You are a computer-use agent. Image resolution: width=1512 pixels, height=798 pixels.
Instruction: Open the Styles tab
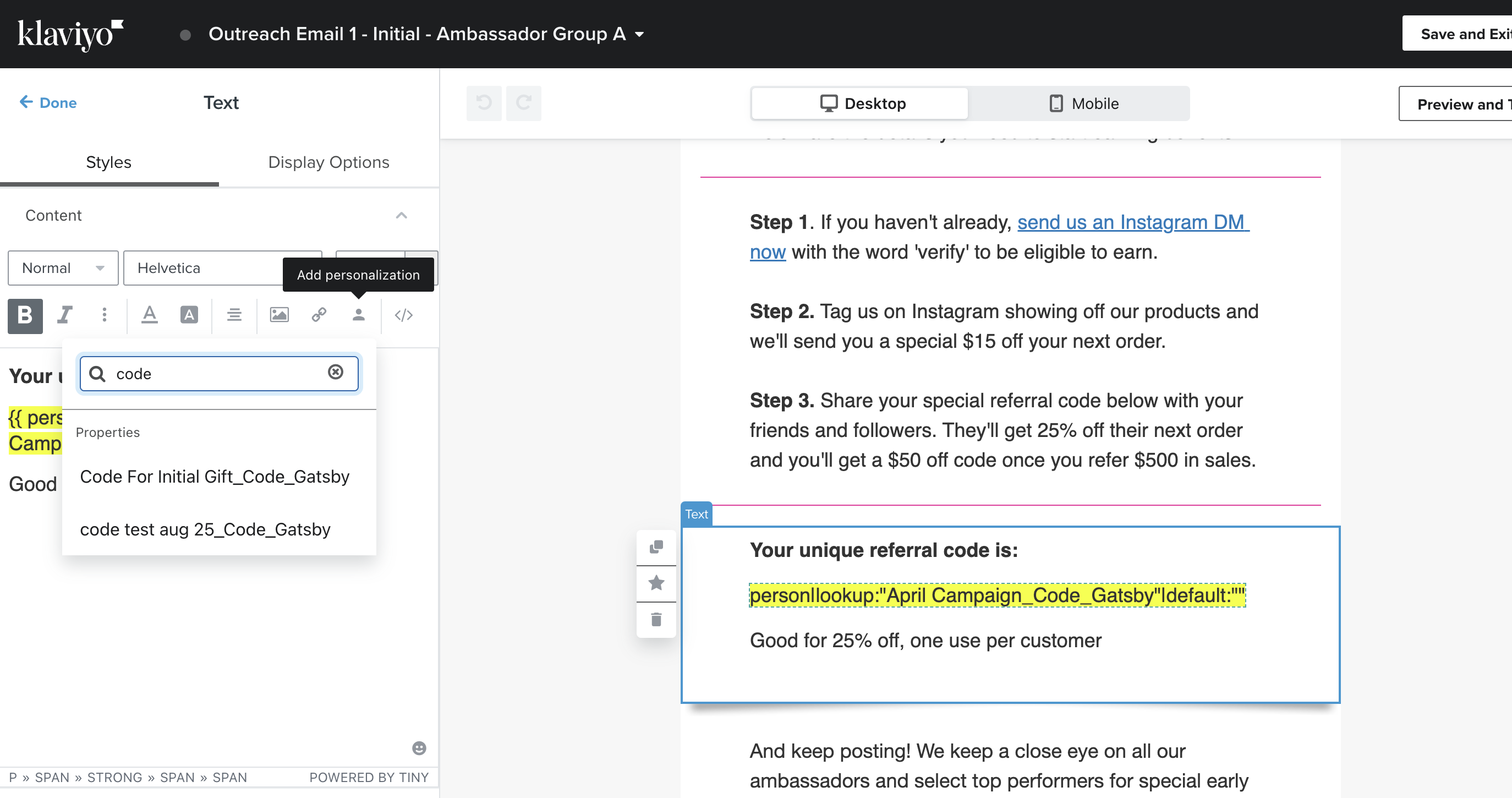click(108, 162)
